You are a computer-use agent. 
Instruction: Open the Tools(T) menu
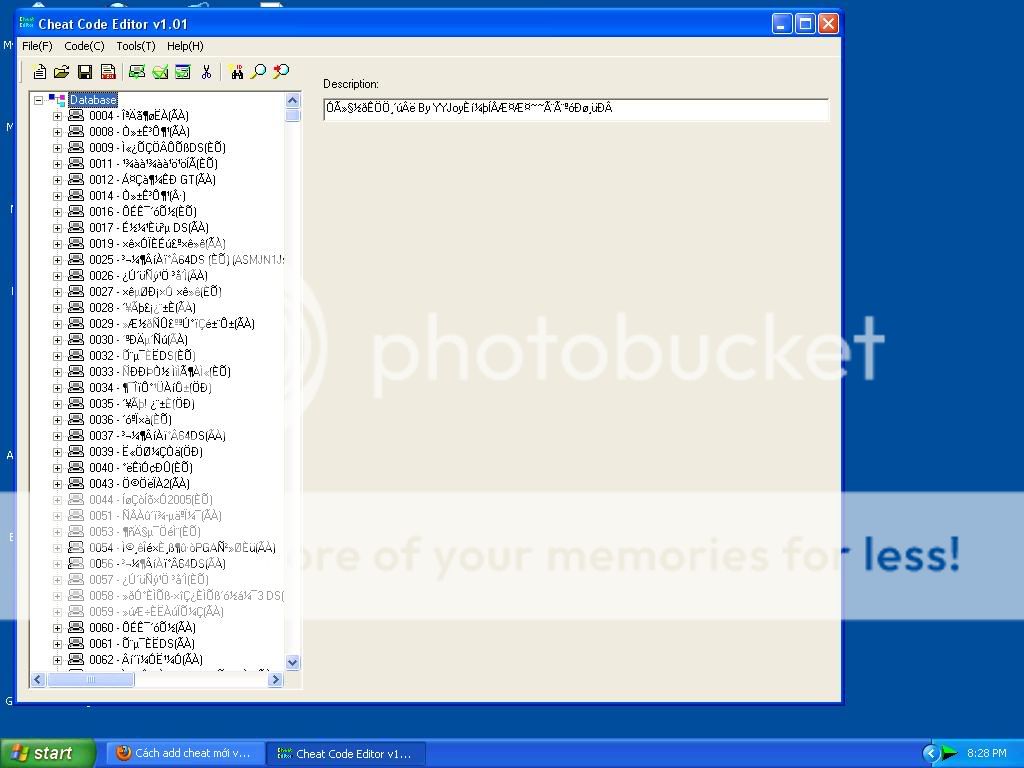click(136, 46)
